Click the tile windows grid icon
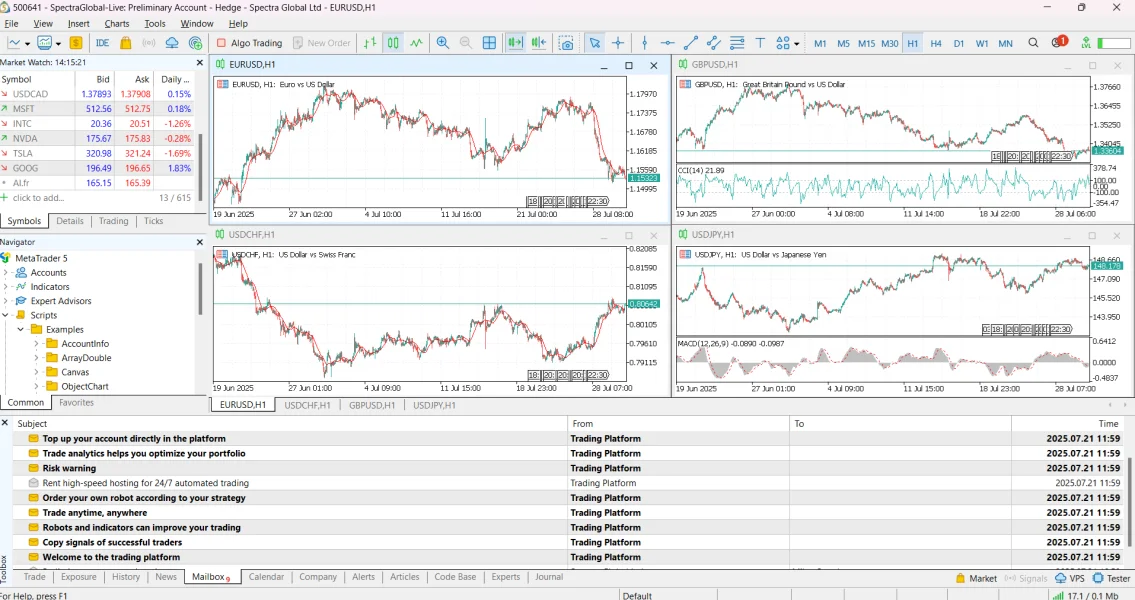 pos(489,43)
